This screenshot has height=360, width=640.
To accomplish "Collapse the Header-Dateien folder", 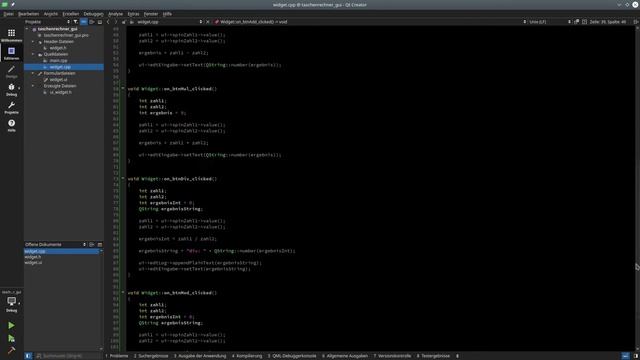I will pos(33,42).
